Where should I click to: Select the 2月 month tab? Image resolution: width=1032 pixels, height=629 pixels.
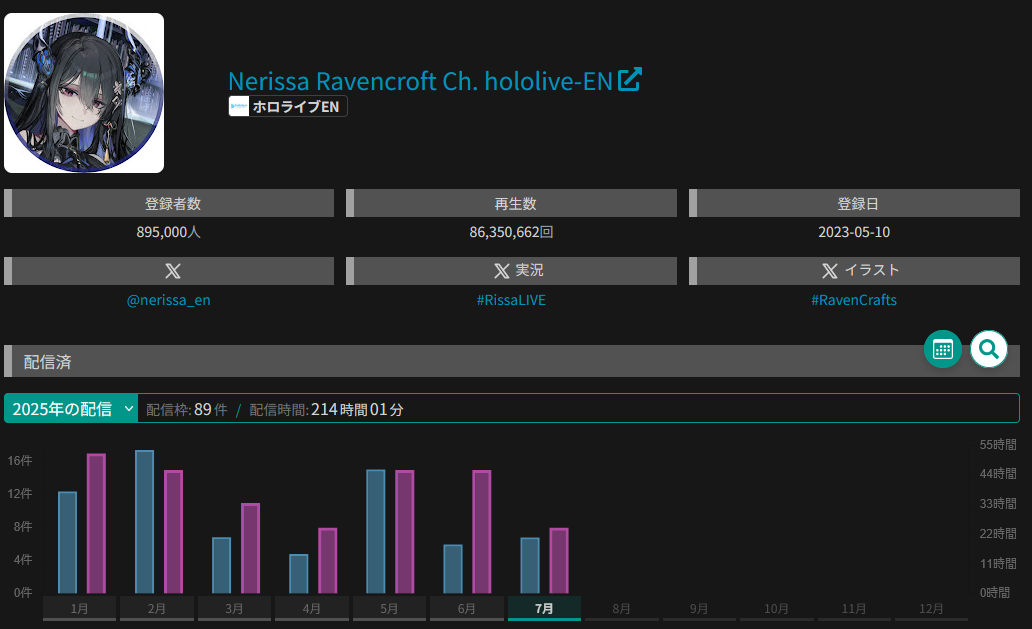(157, 609)
